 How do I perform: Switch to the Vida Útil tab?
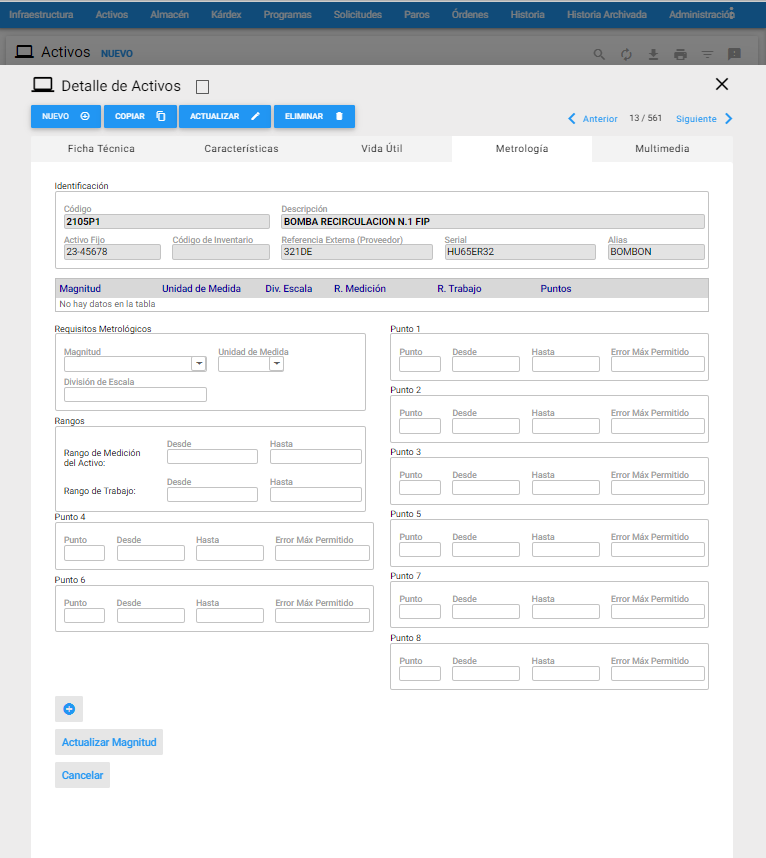pyautogui.click(x=382, y=149)
